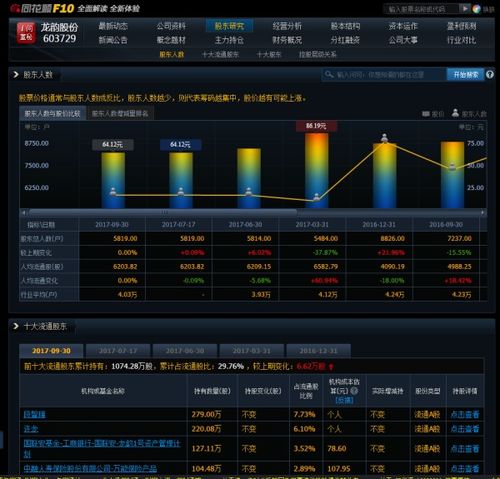
Task: Switch to the 2016-12-31 holders date tab
Action: click(x=318, y=351)
